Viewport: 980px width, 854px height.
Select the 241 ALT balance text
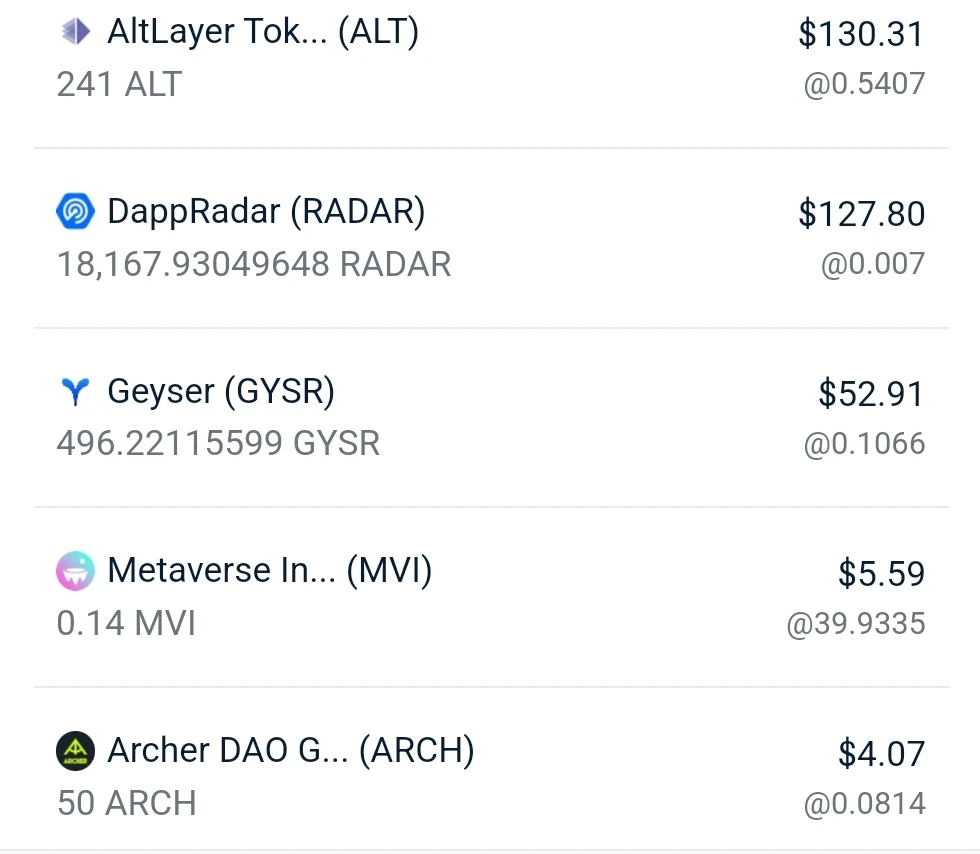tap(119, 84)
